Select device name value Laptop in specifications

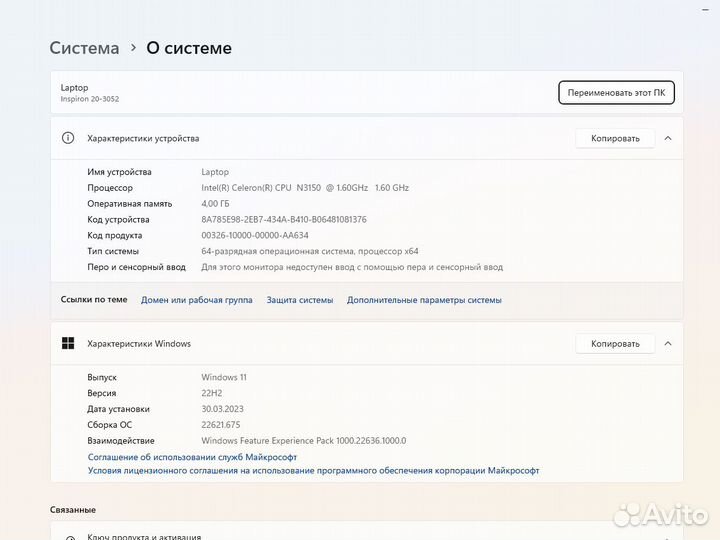tap(215, 172)
